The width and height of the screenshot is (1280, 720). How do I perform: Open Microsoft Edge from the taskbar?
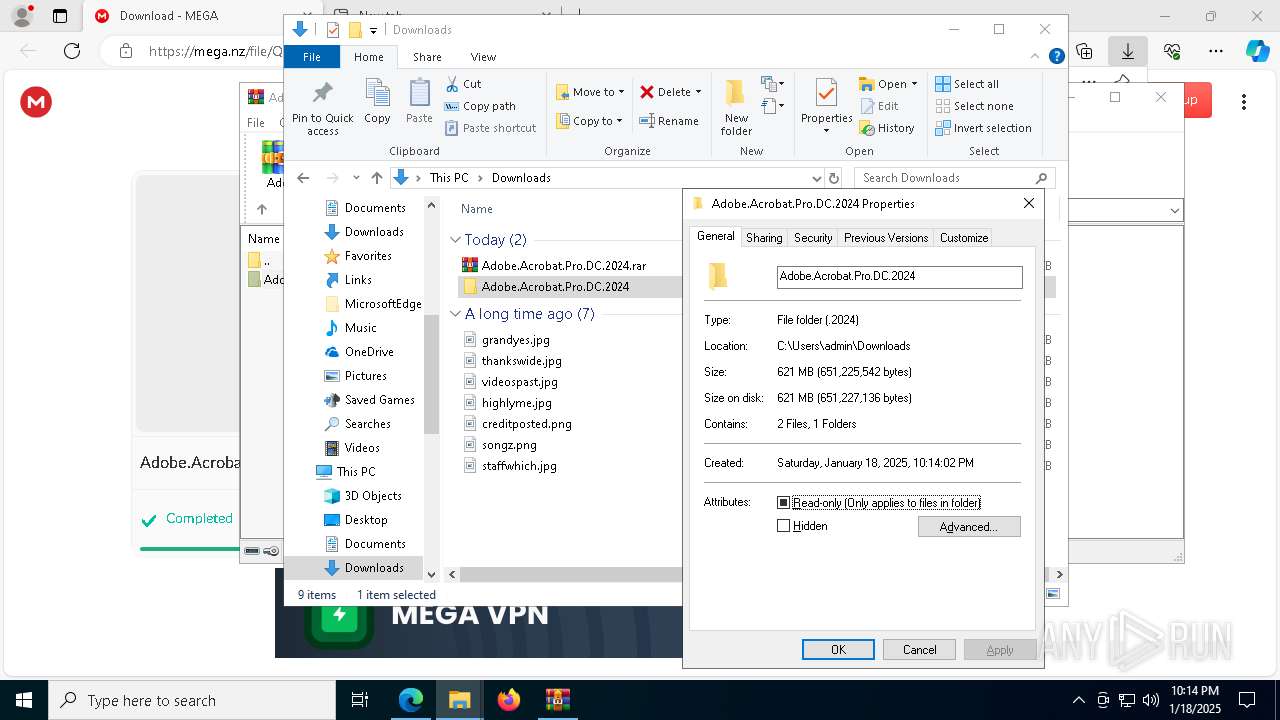coord(411,700)
